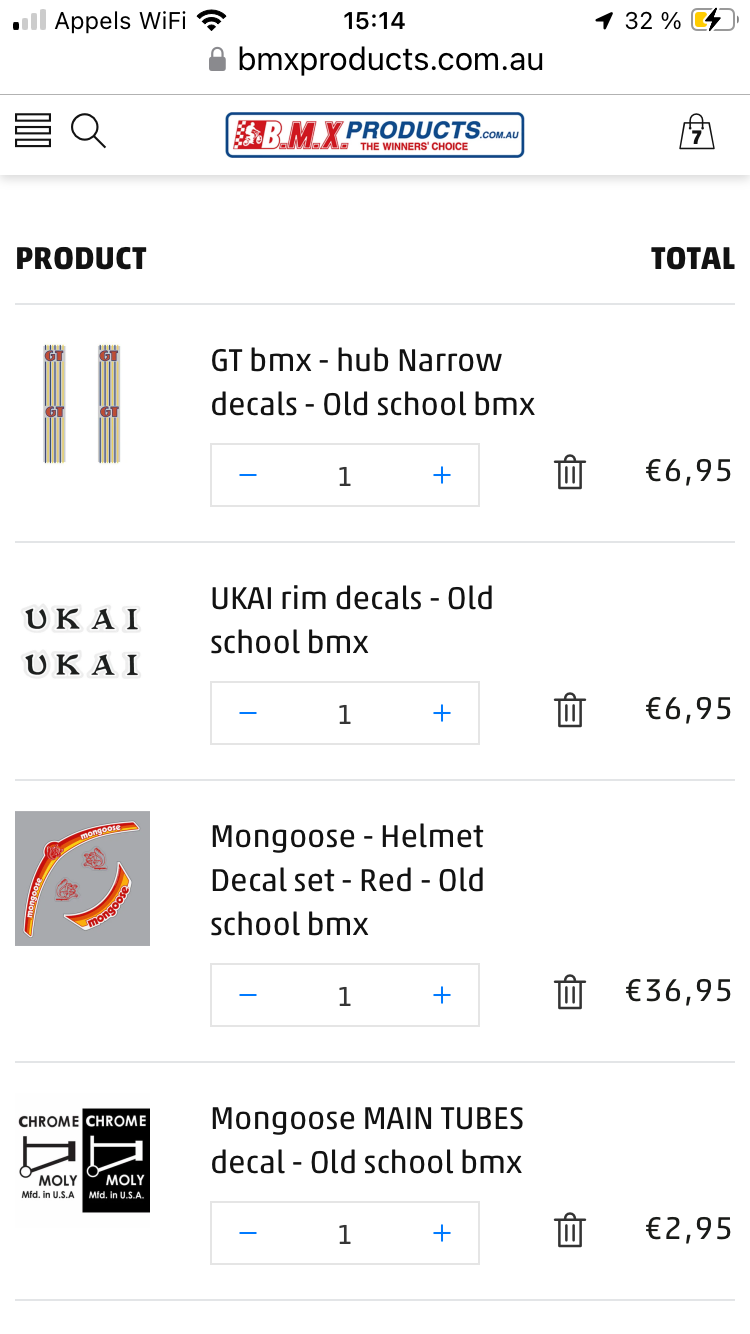Remove UKAI rim decals with trash icon
The image size is (750, 1334).
pos(569,710)
